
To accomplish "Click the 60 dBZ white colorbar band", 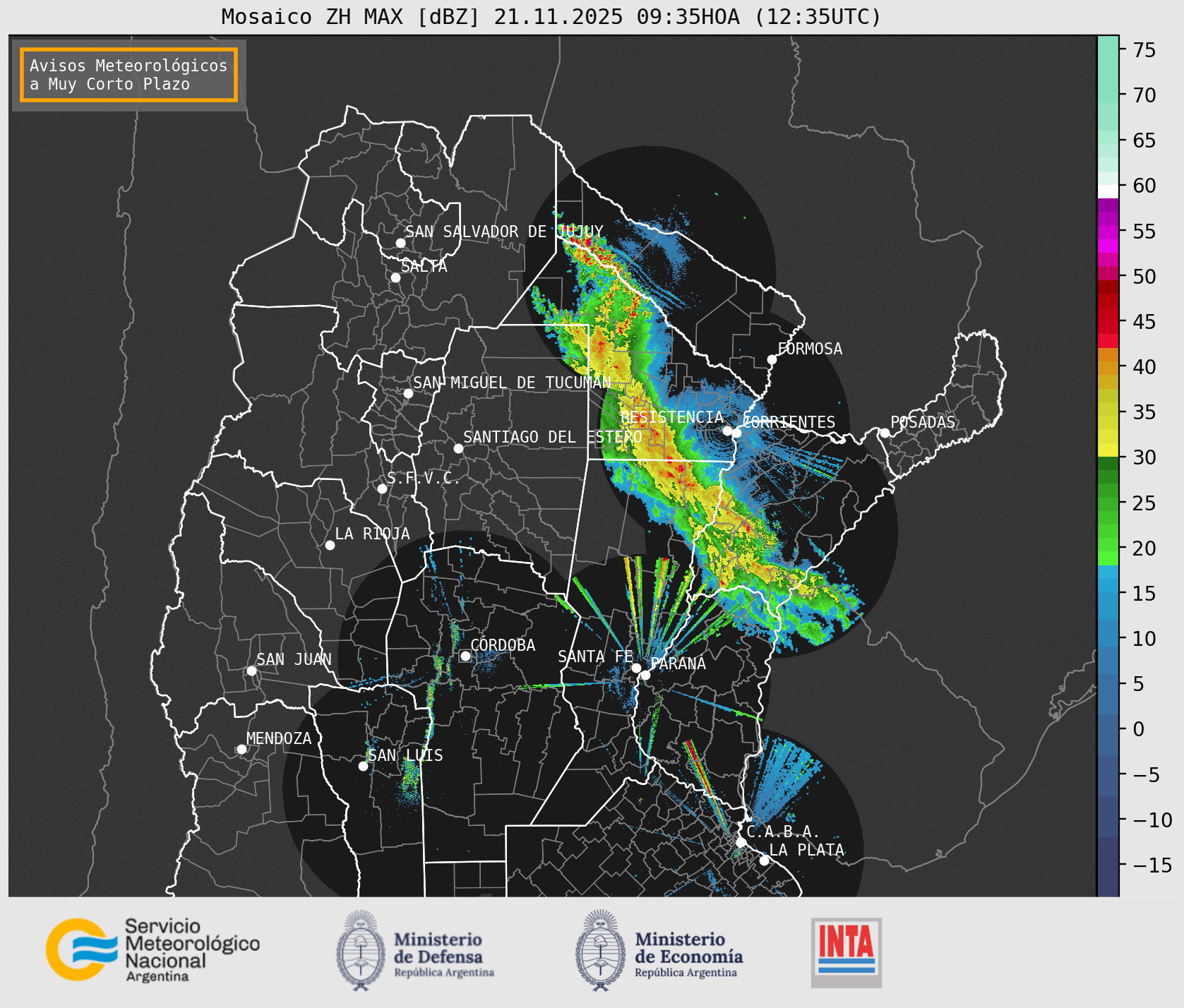I will click(x=1108, y=191).
